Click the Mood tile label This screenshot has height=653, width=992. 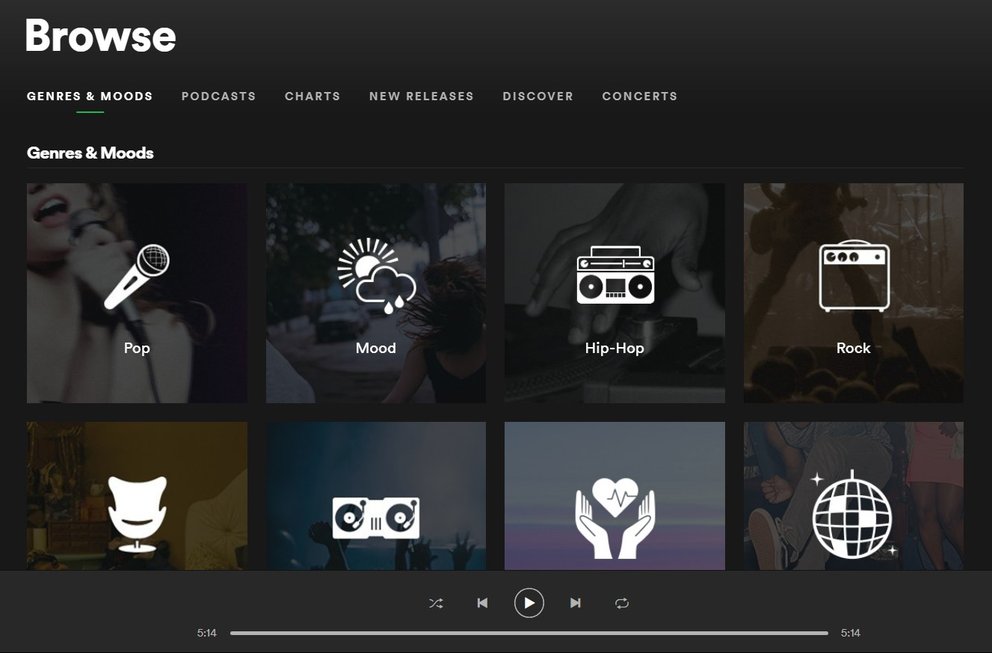click(376, 348)
